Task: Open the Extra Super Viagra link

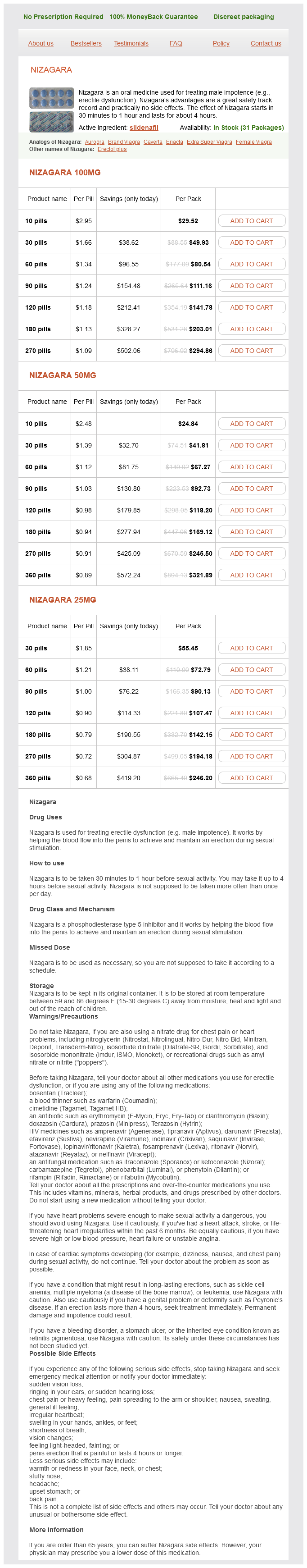Action: [209, 142]
